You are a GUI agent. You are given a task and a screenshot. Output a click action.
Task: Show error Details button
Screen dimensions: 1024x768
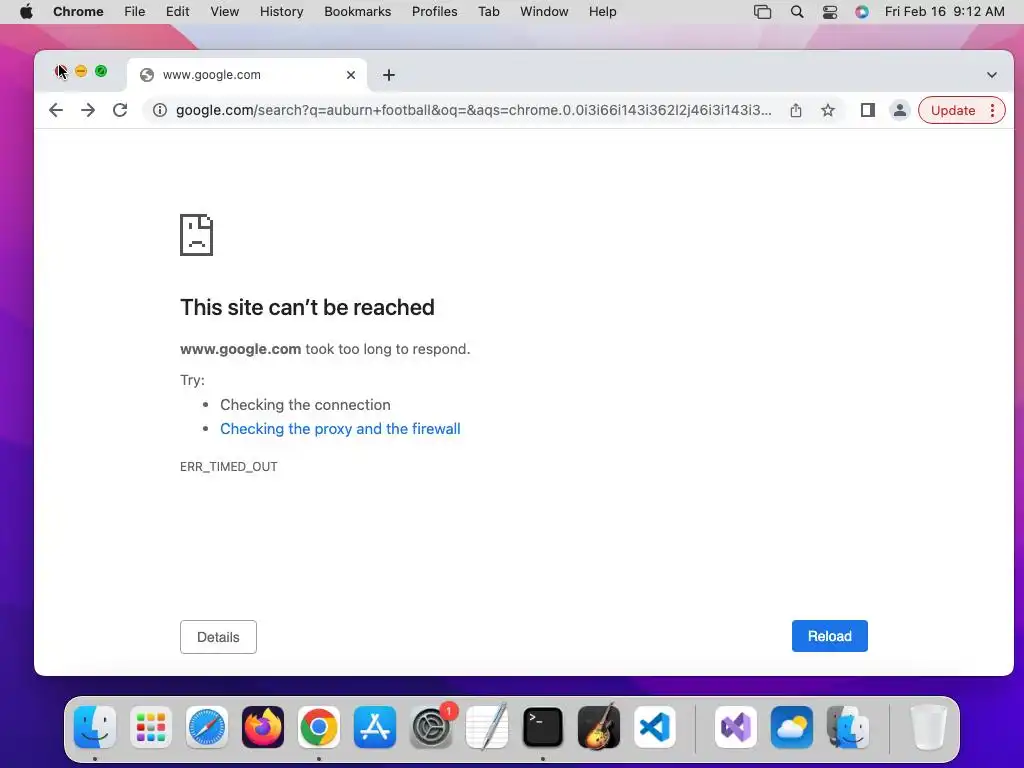(218, 637)
